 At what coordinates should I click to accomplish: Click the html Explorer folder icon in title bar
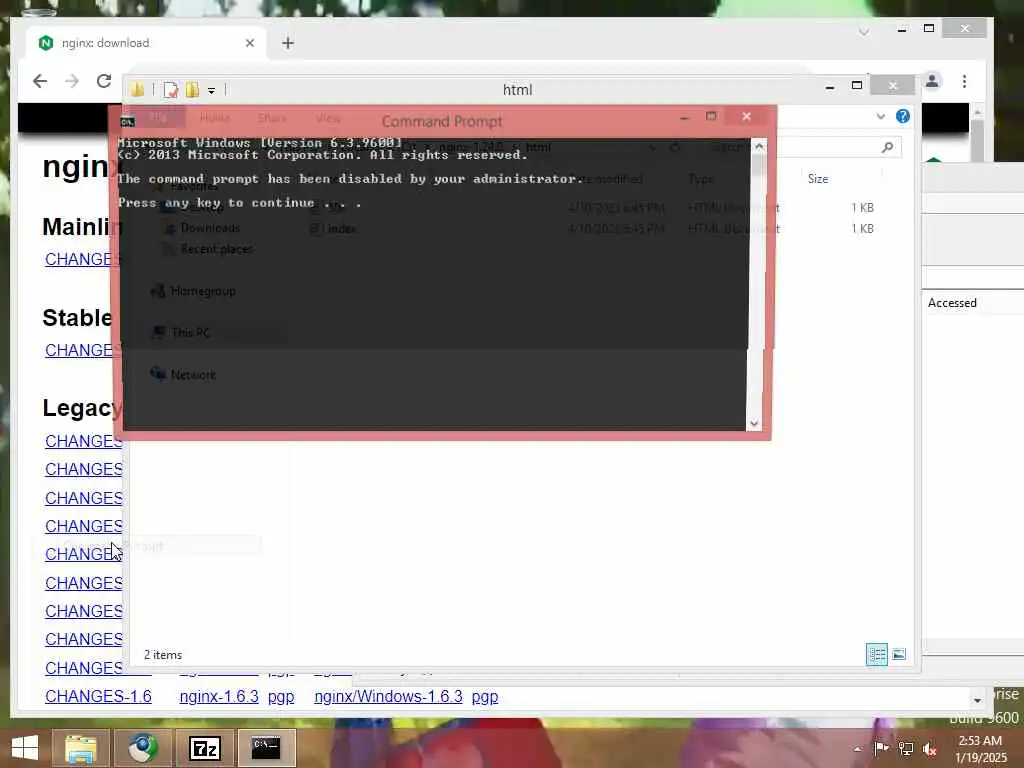pyautogui.click(x=137, y=89)
